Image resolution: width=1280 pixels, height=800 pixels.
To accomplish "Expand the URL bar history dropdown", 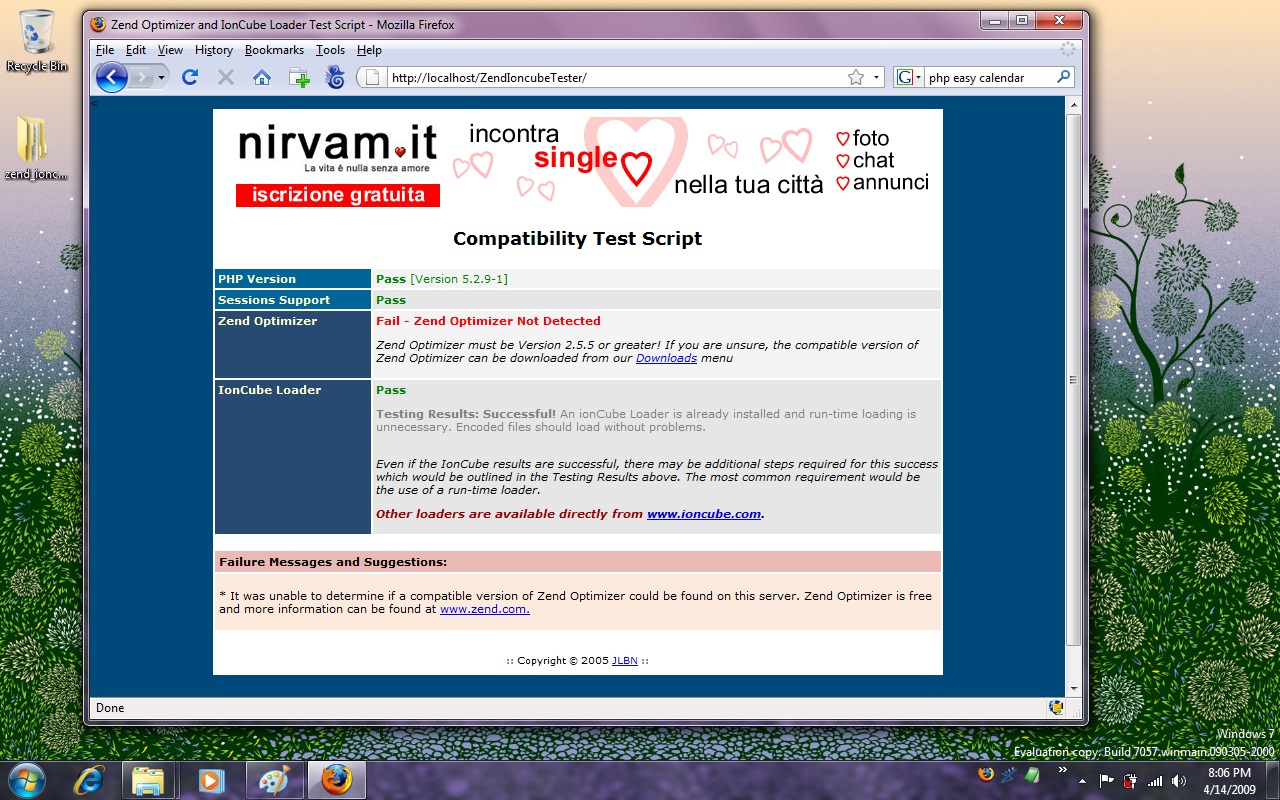I will click(x=877, y=77).
